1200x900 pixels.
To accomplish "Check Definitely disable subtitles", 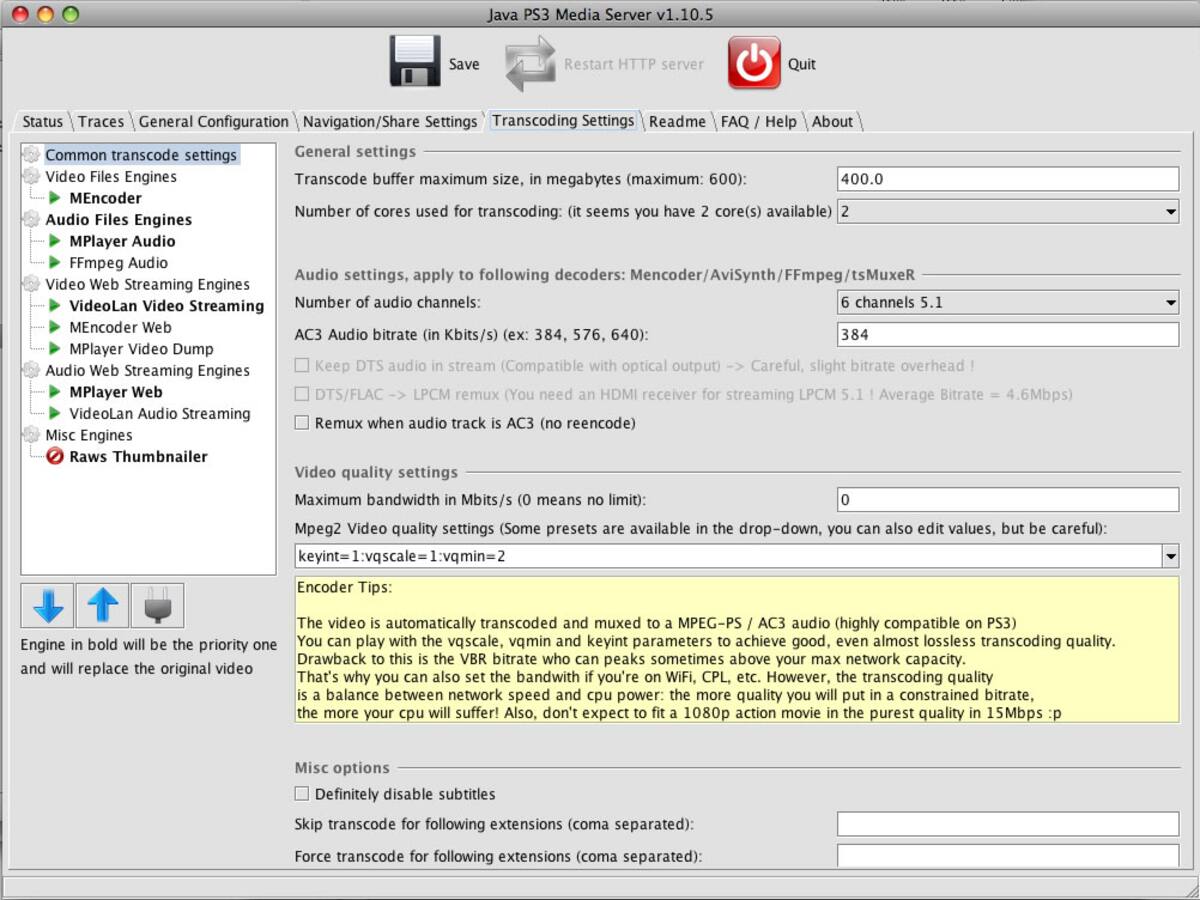I will coord(302,794).
